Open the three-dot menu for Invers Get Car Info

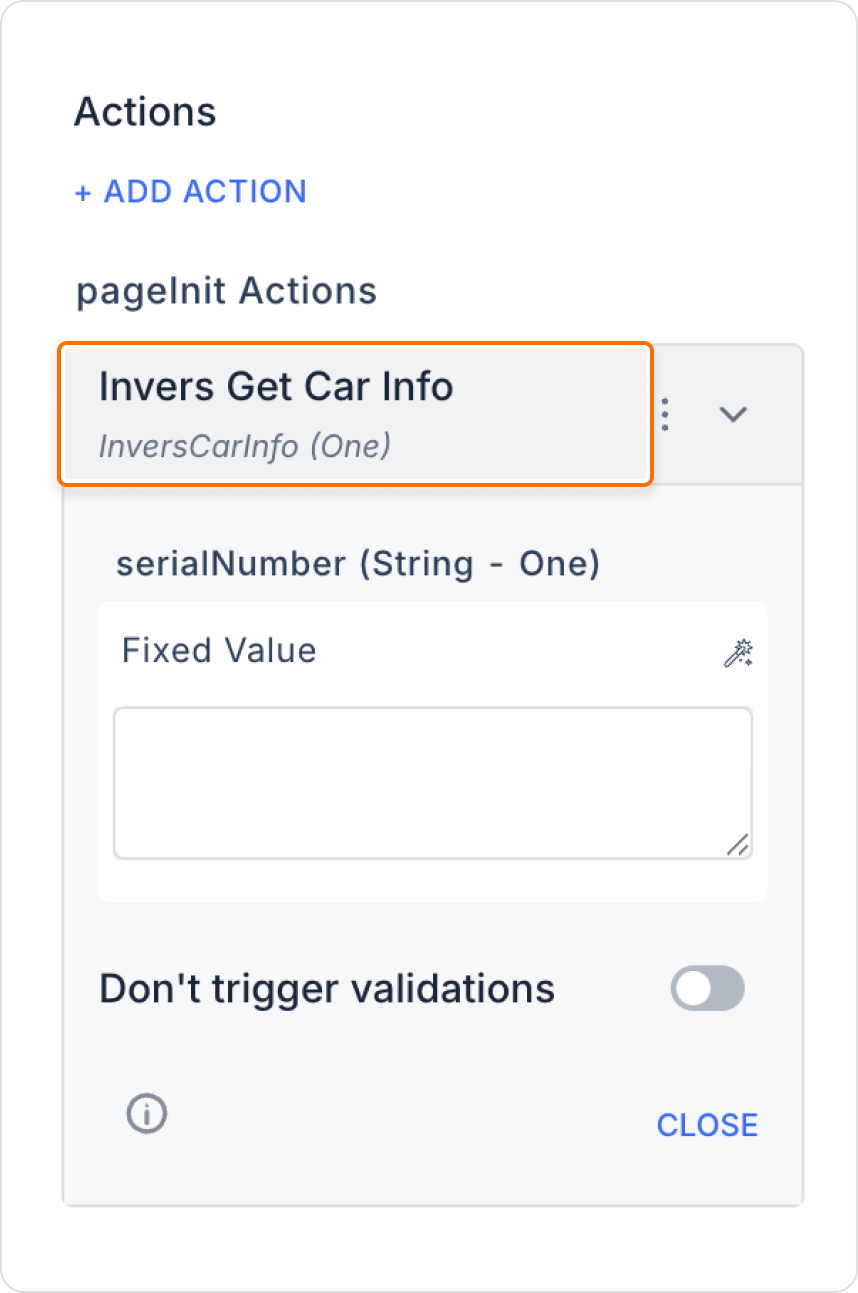pyautogui.click(x=665, y=414)
